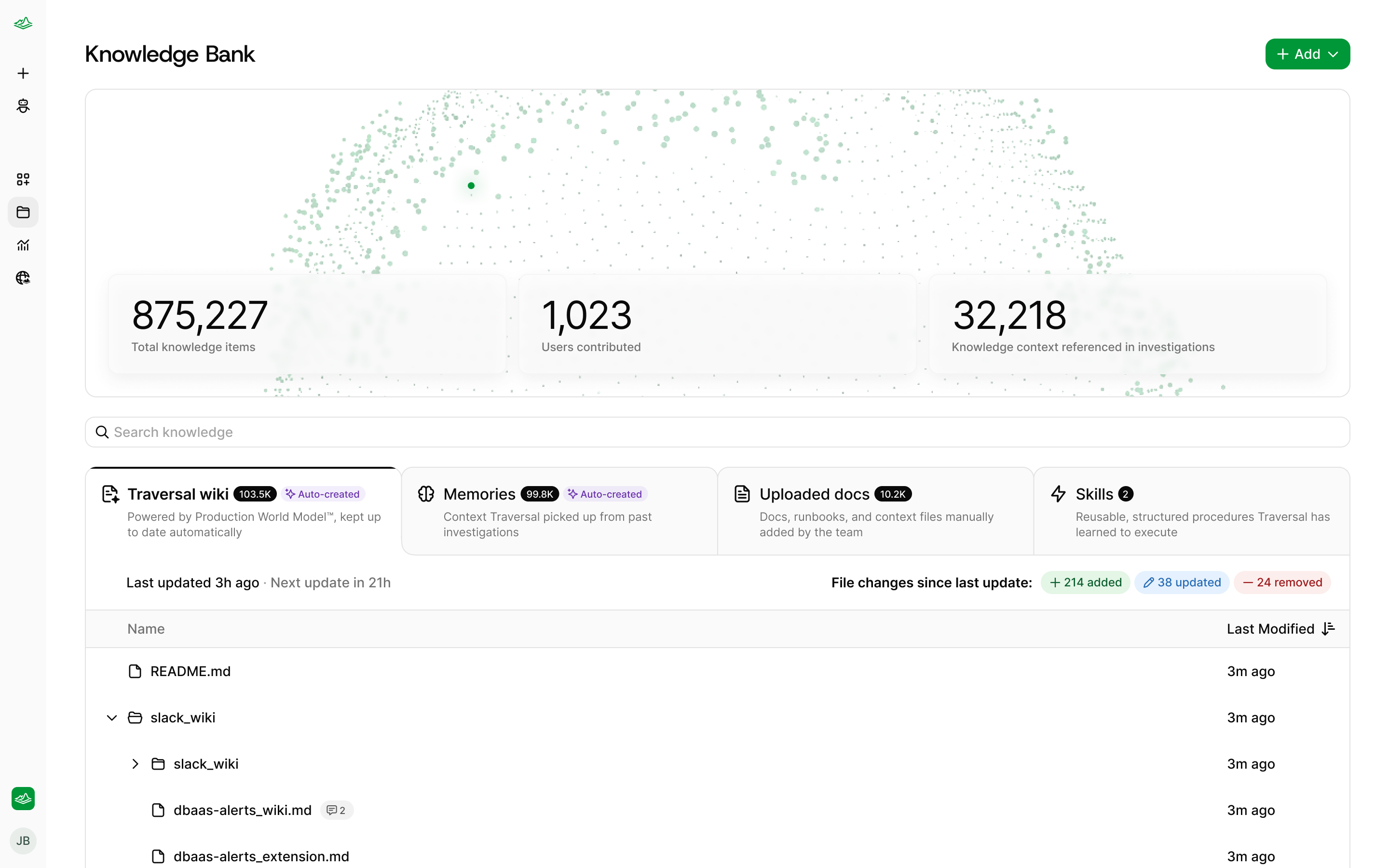
Task: Click the 103.5K count on Traversal wiki
Action: point(255,494)
